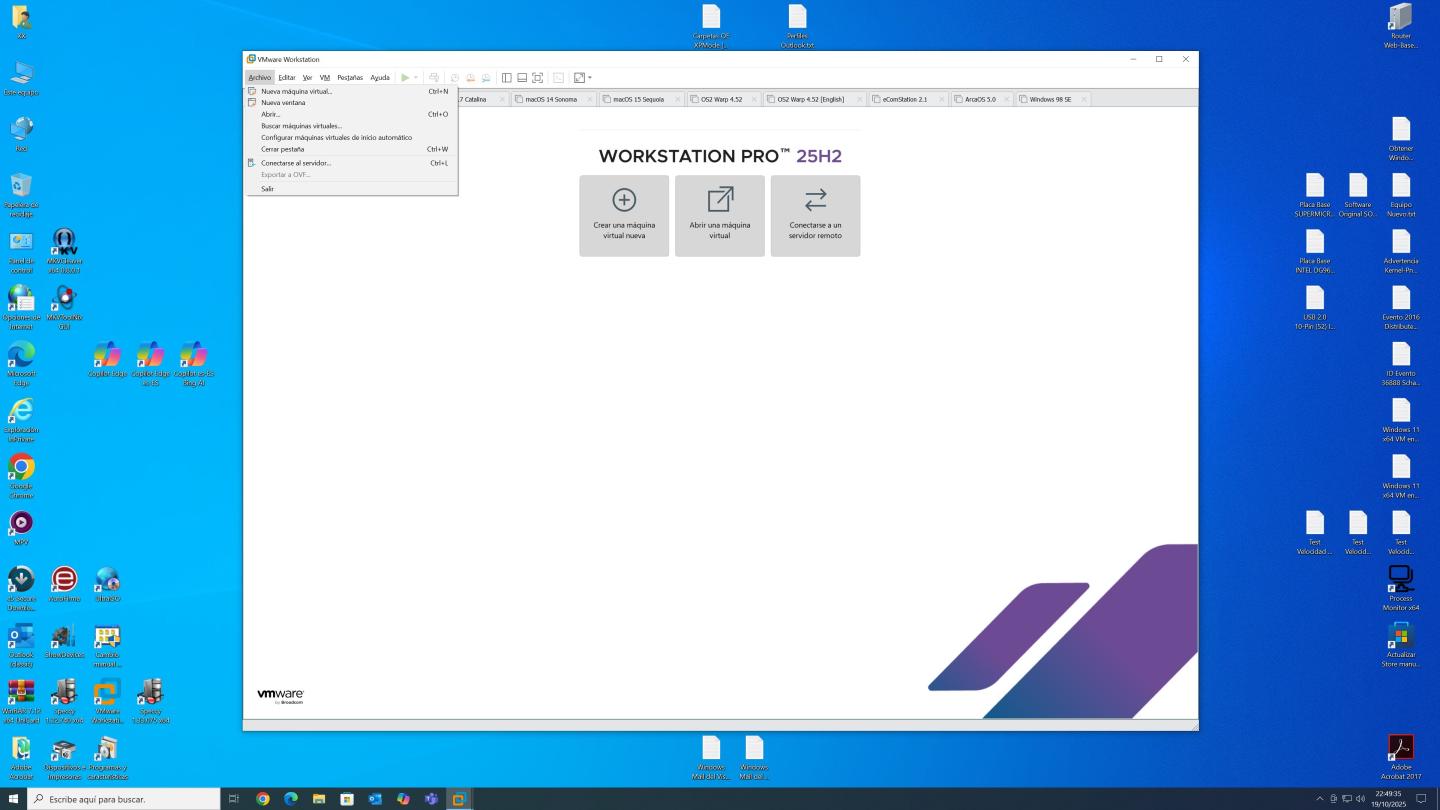Click 'Conectarse a un servidor remoto' tile
The height and width of the screenshot is (810, 1440).
tap(815, 216)
